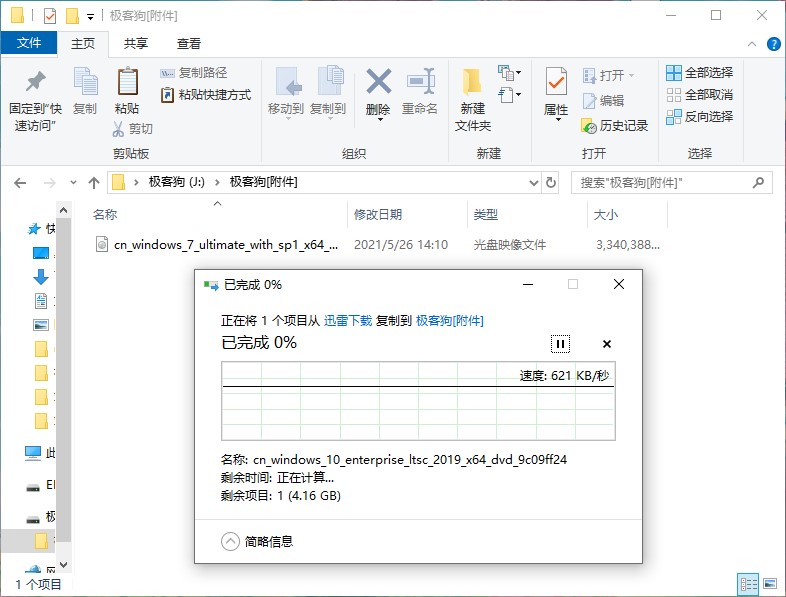Switch to Large icons view button

(x=770, y=584)
